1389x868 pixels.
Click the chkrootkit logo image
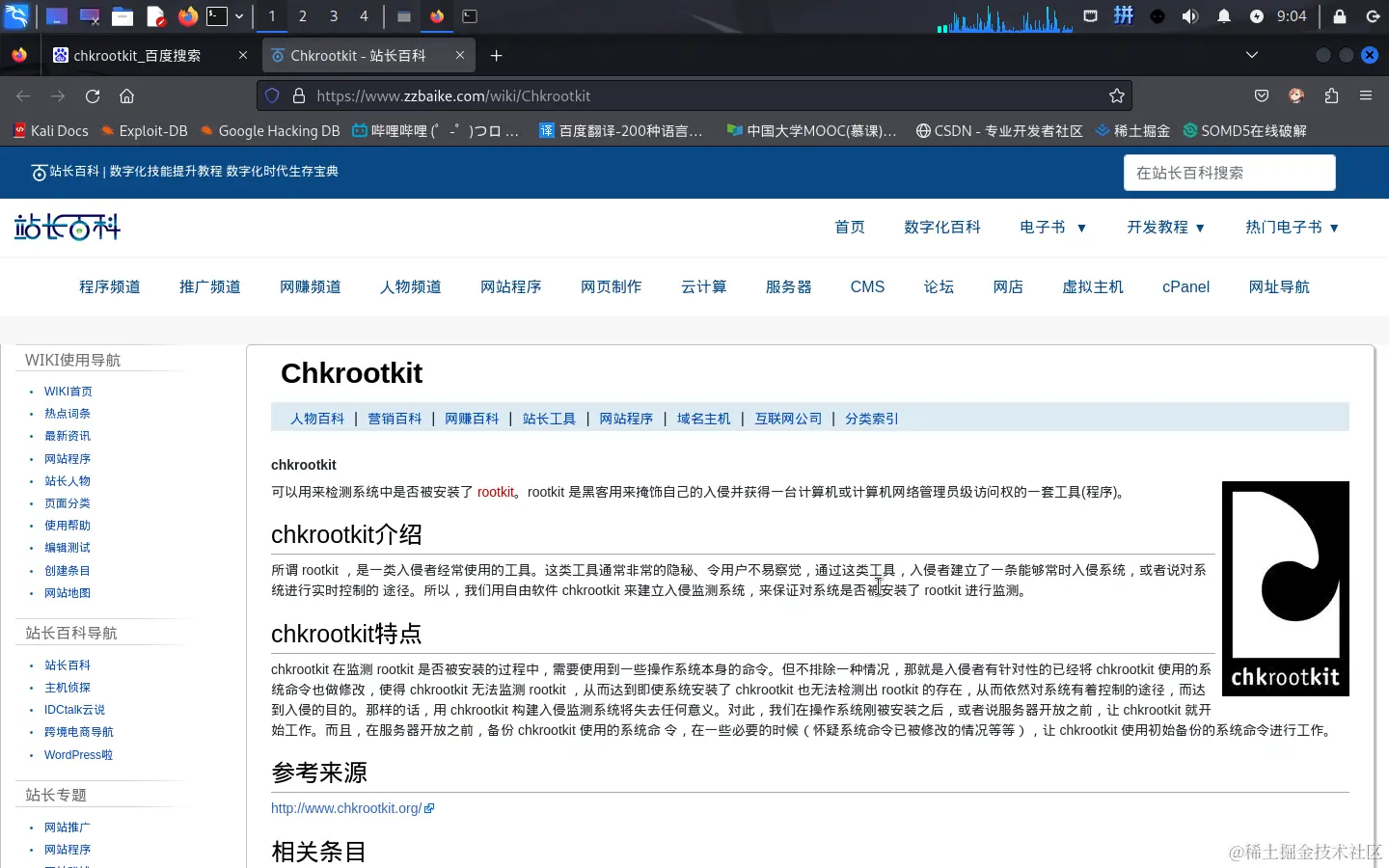click(1285, 588)
